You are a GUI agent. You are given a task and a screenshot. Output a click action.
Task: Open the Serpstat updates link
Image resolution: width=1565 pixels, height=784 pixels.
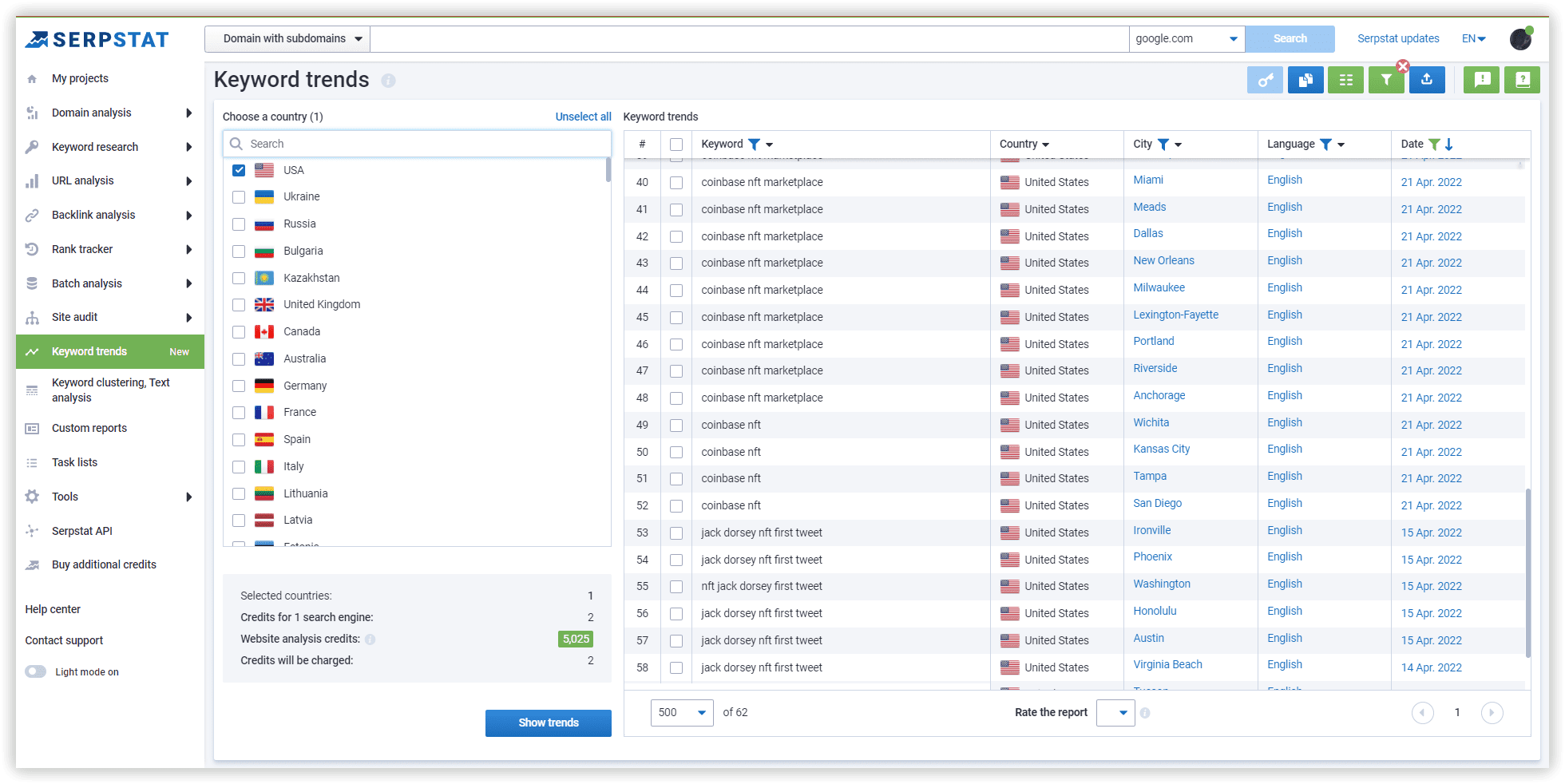[x=1398, y=39]
